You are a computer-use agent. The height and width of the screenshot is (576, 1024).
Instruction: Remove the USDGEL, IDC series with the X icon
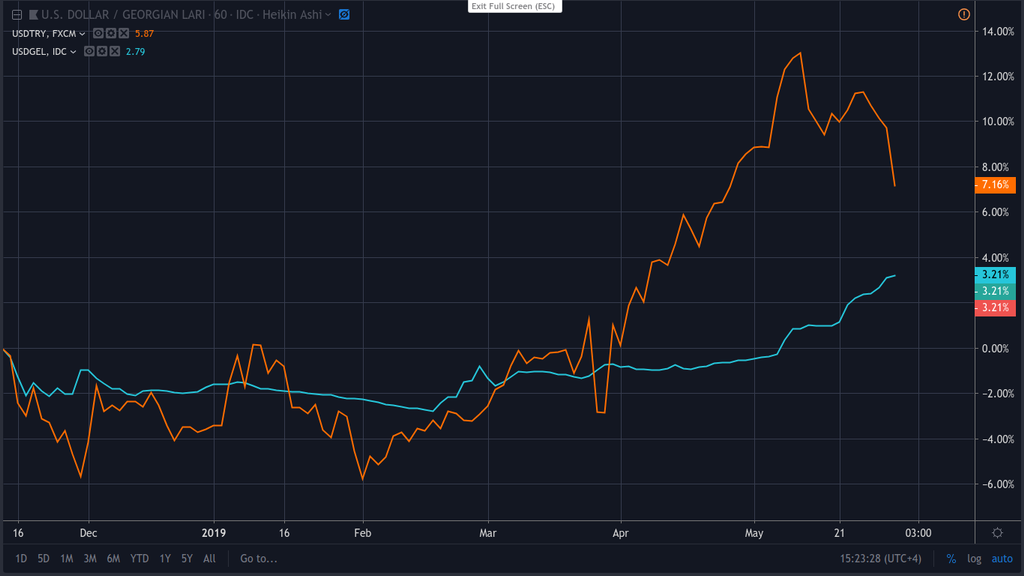point(115,52)
